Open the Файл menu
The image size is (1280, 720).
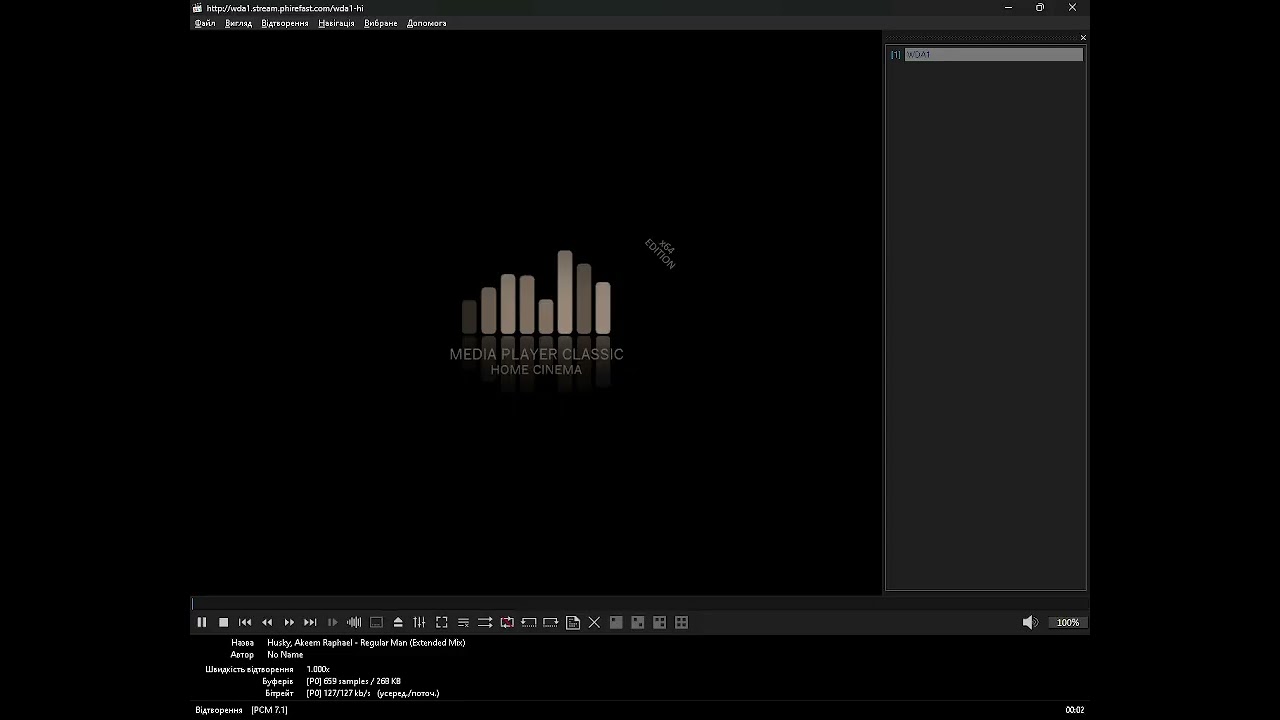click(205, 23)
